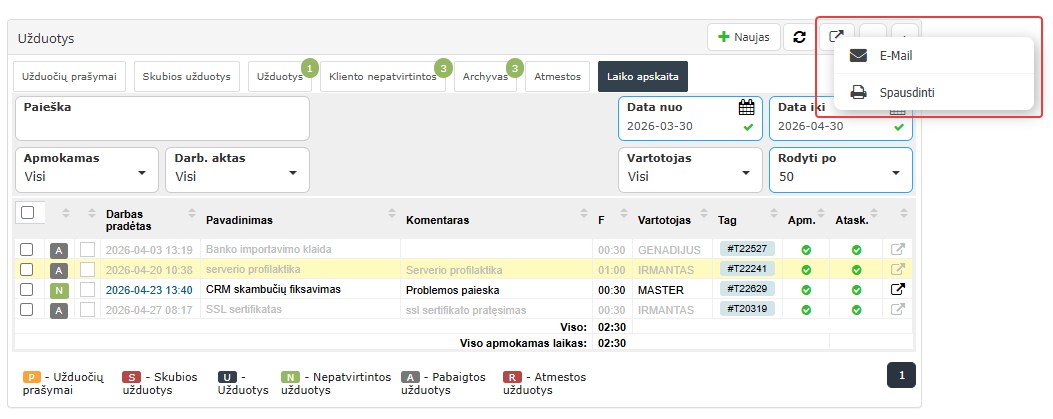
Task: Click the green N status badge in CRM row
Action: click(x=59, y=291)
